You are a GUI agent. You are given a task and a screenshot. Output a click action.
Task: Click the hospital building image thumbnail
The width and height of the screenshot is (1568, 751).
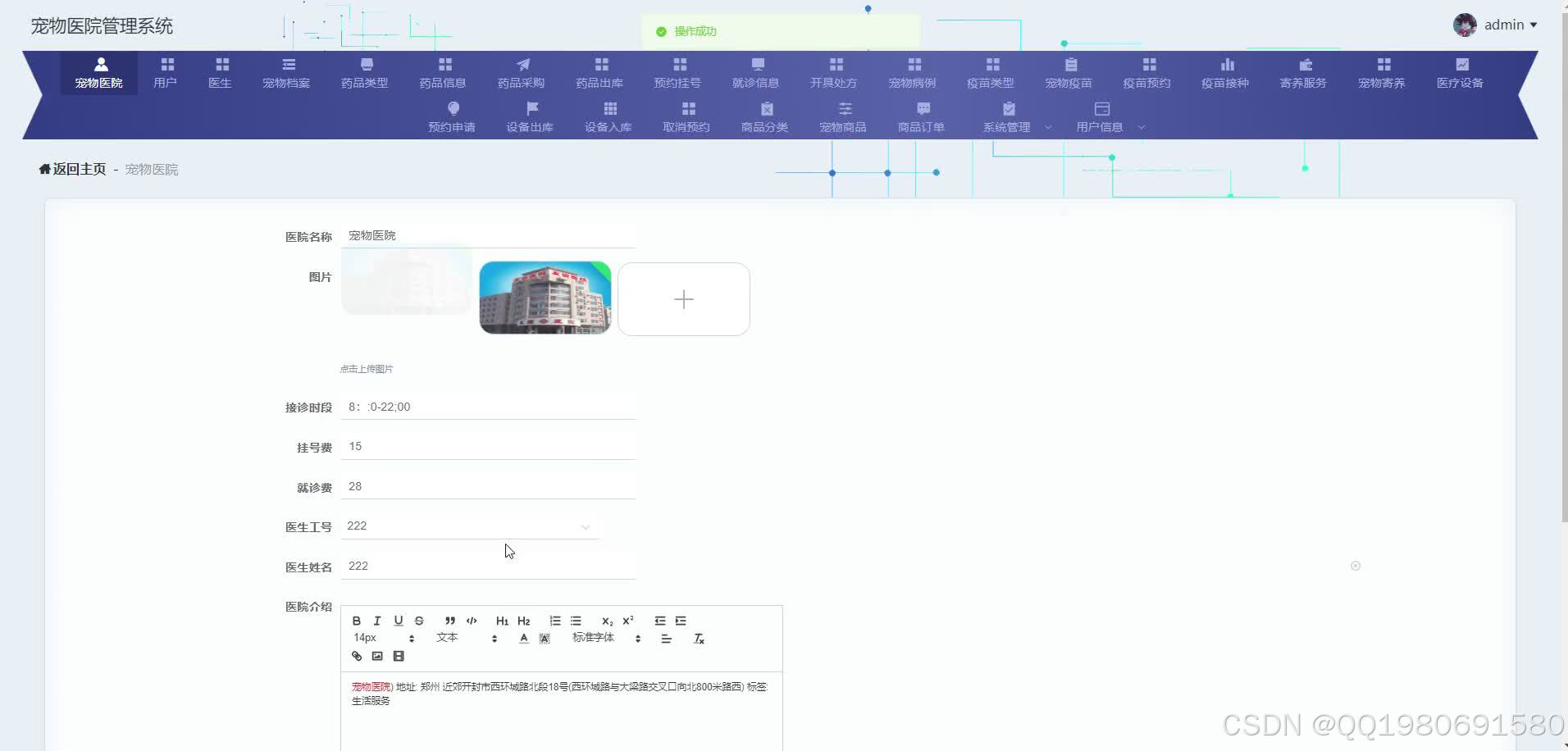[545, 298]
